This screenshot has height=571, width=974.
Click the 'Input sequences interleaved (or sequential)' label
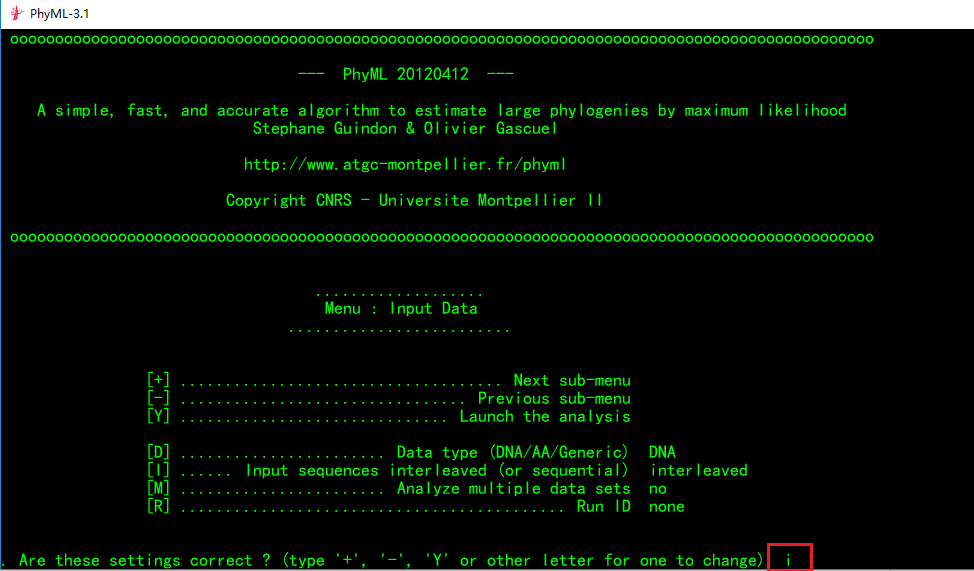click(x=437, y=470)
